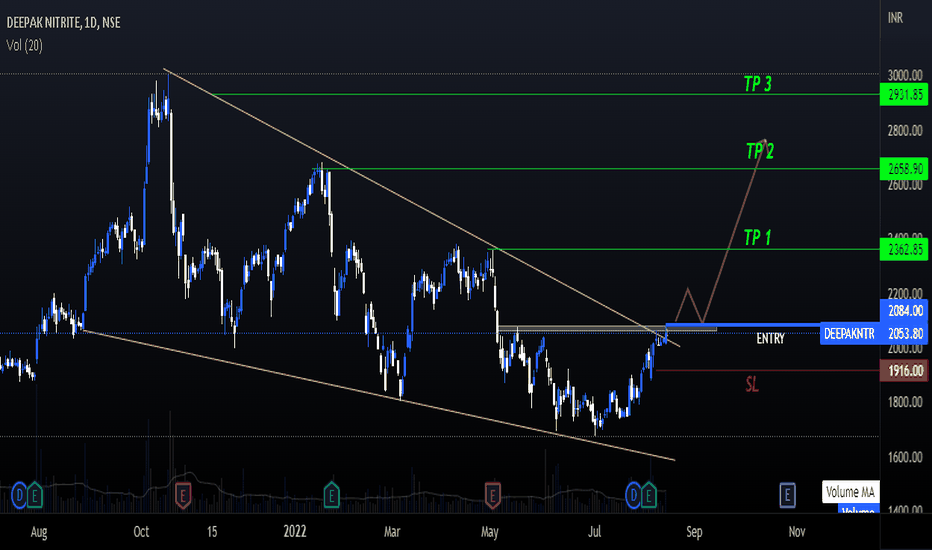Click the 2658.90 green price label
The height and width of the screenshot is (550, 932).
pyautogui.click(x=903, y=169)
